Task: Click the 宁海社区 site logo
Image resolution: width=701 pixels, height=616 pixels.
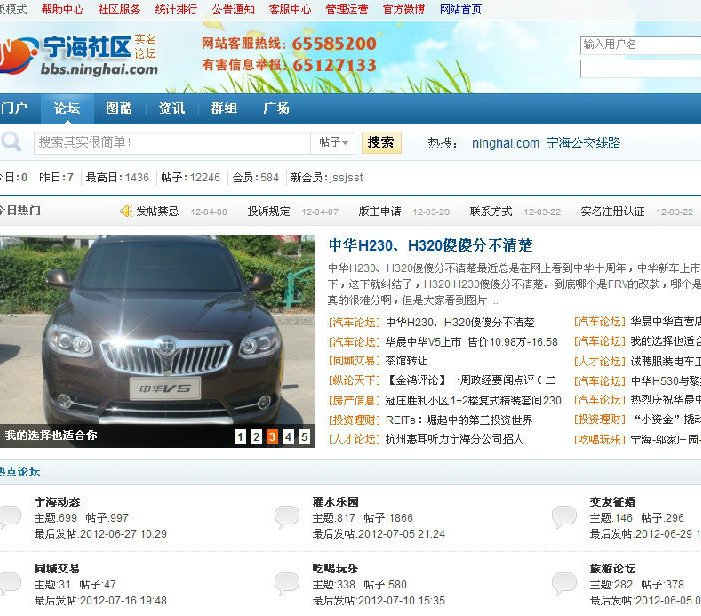Action: pyautogui.click(x=78, y=55)
